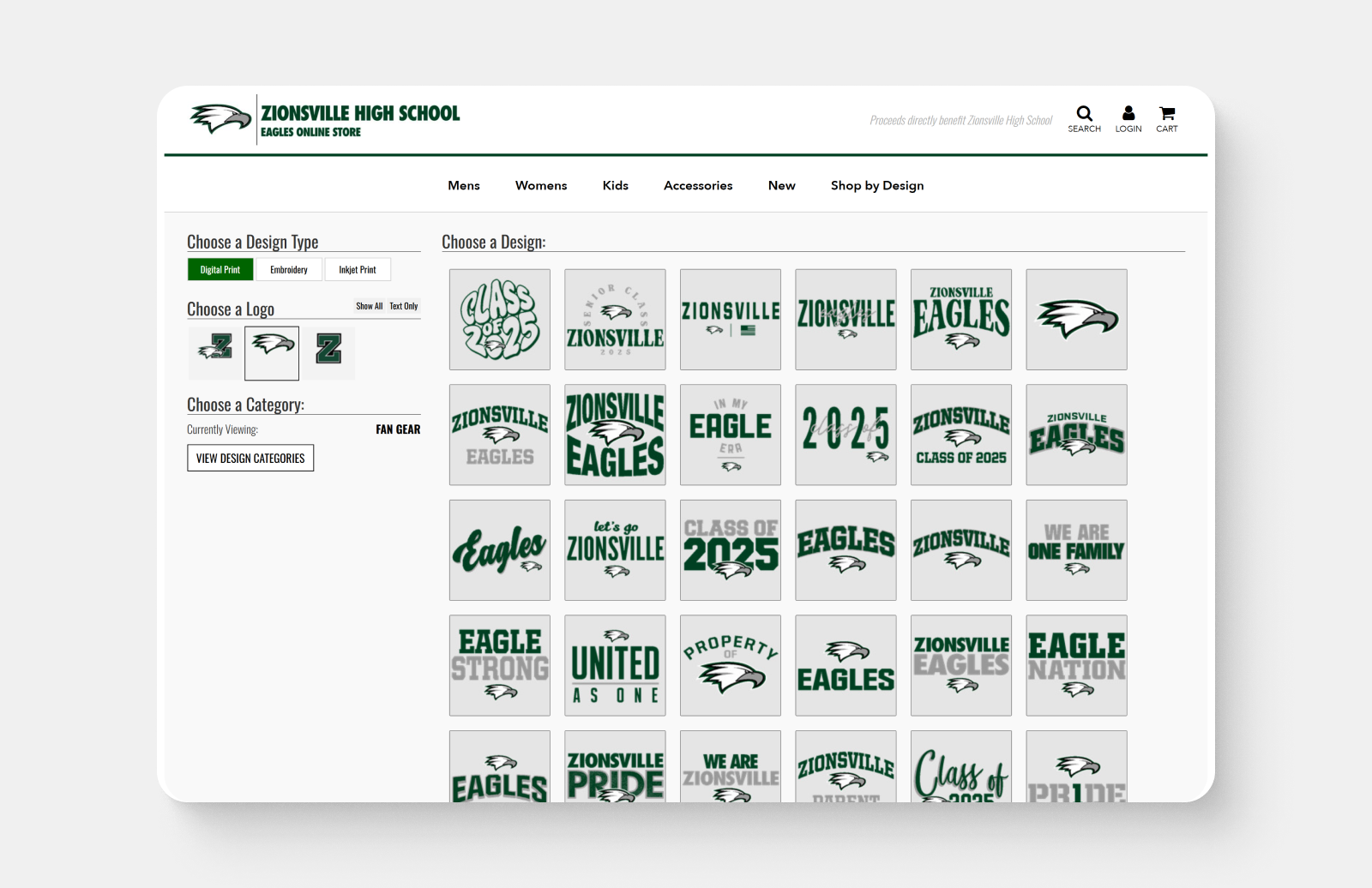Screen dimensions: 1372x888
Task: Choose the Eagle Nation design
Action: [1076, 665]
